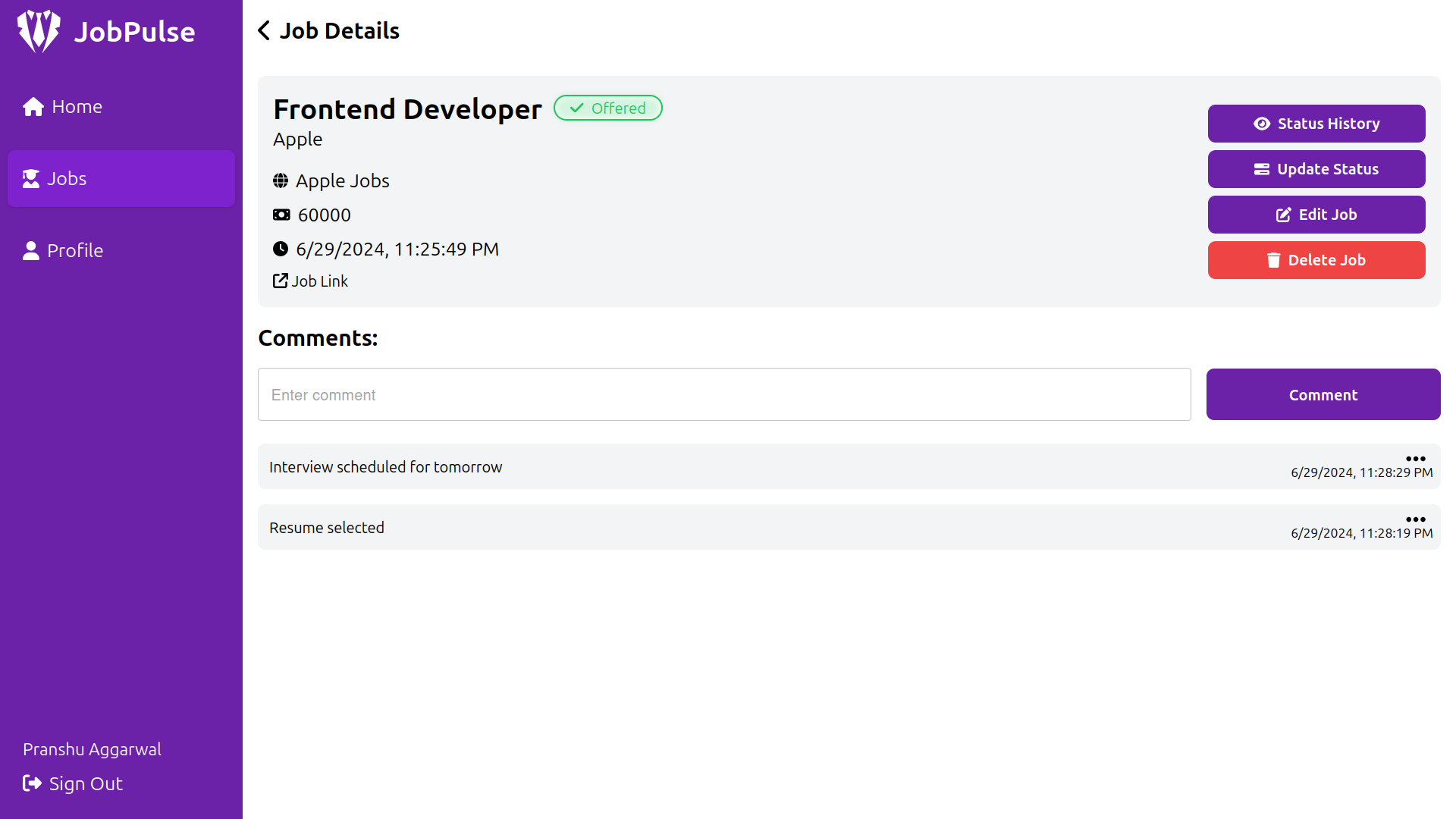Click the money icon beside 60000

281,215
